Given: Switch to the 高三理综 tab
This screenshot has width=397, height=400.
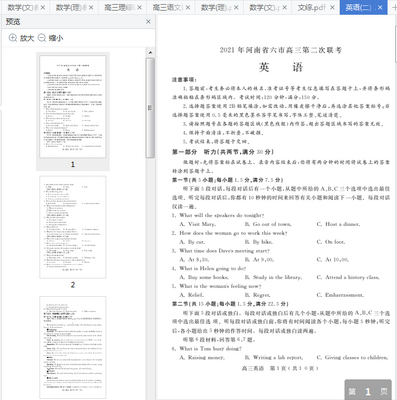Looking at the screenshot, I should pos(120,7).
